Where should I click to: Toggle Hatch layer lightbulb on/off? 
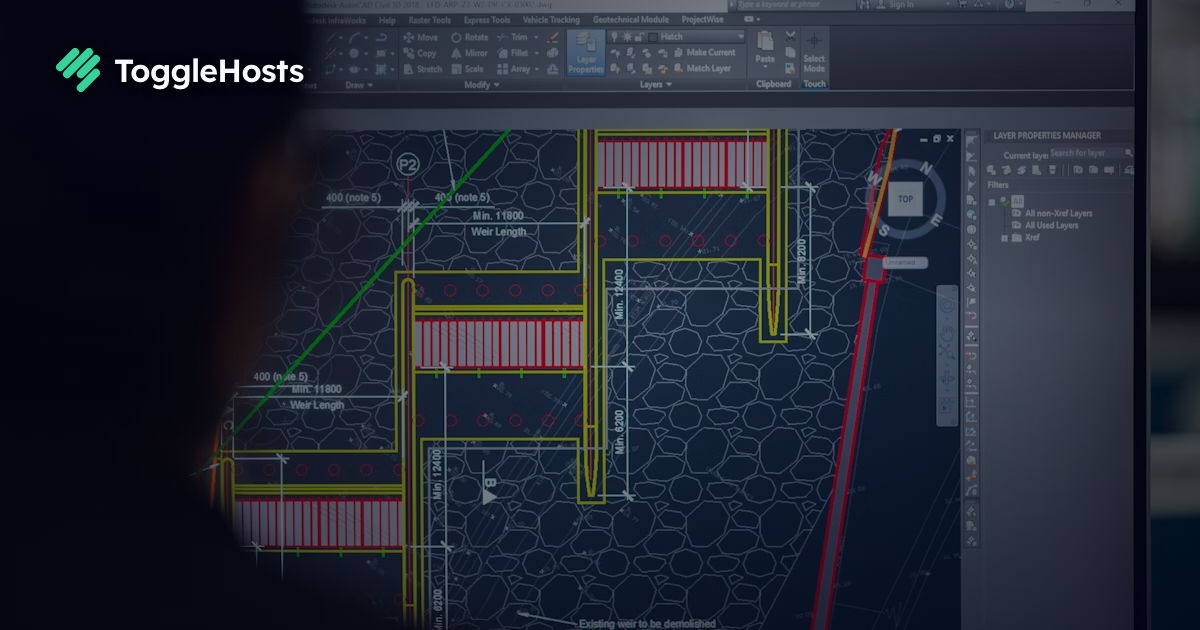[614, 37]
